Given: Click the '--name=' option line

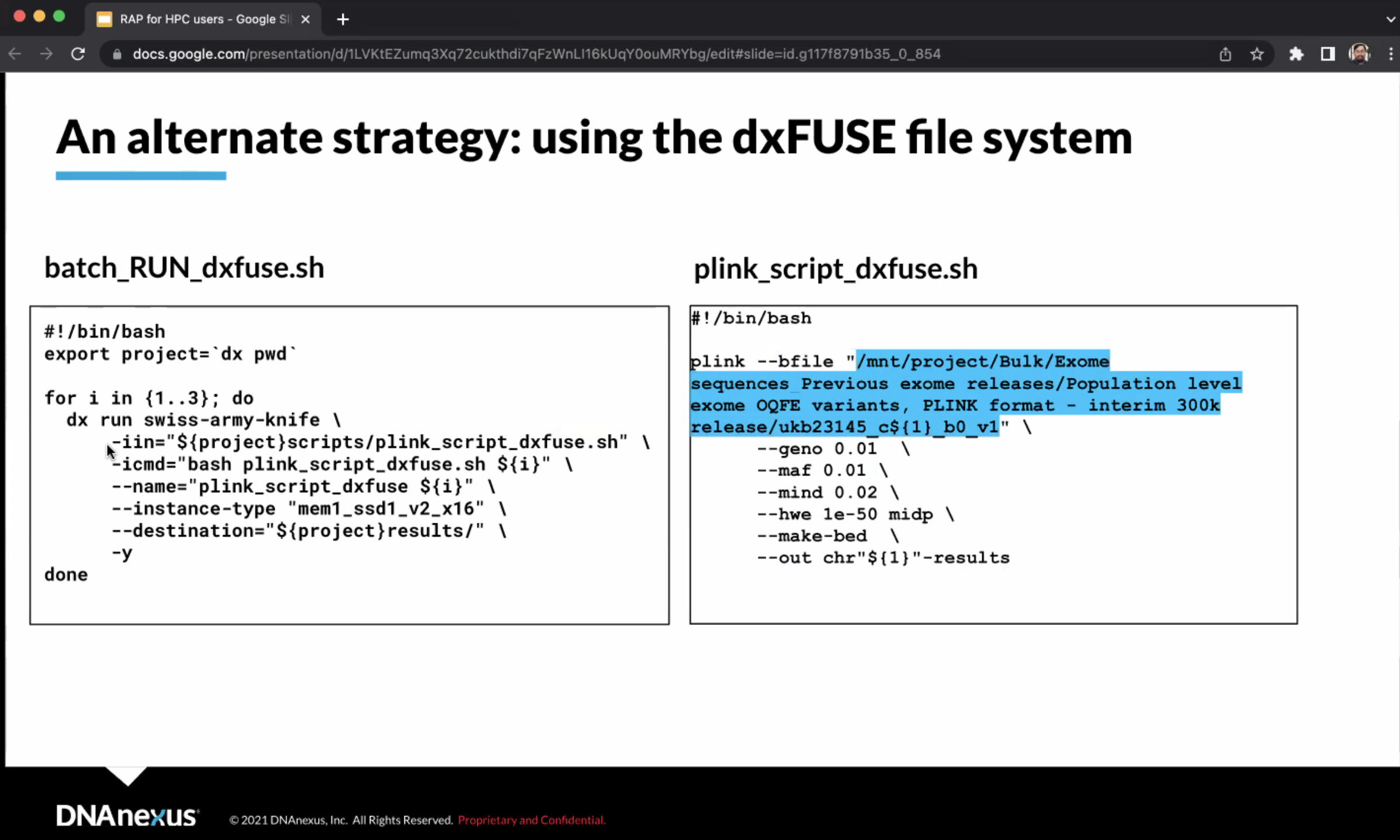Looking at the screenshot, I should coord(303,487).
